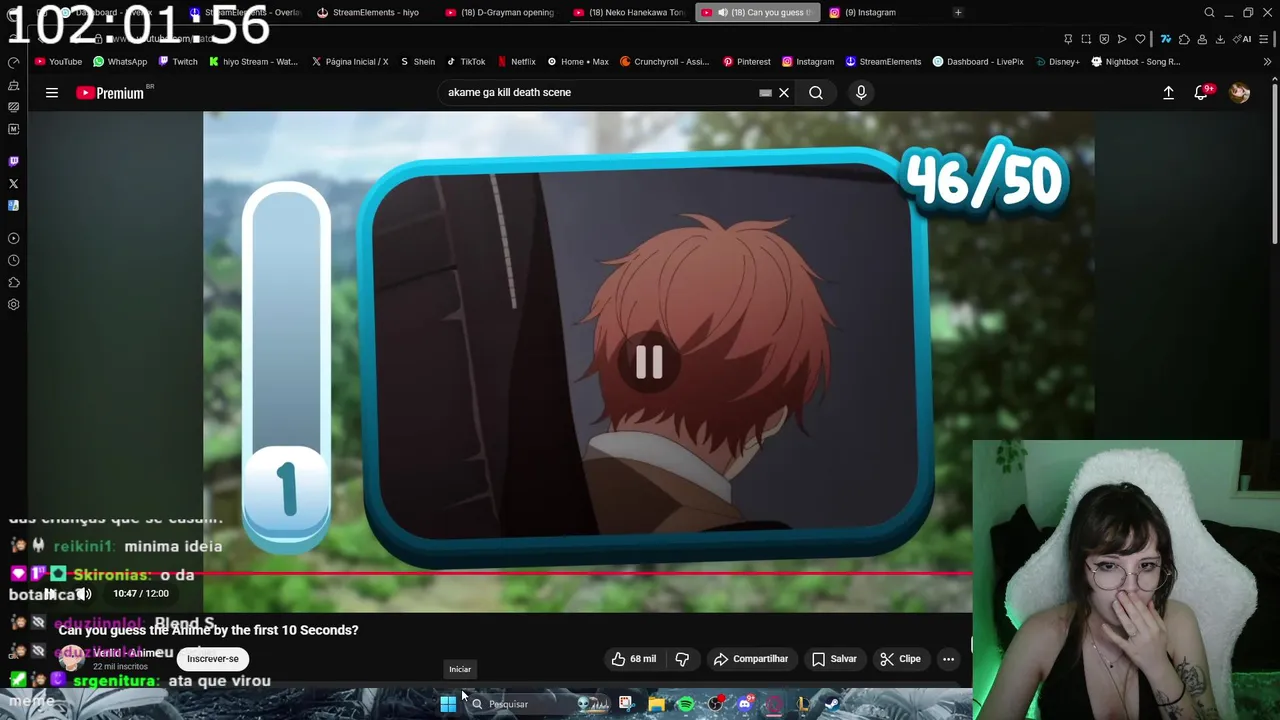The height and width of the screenshot is (720, 1280).
Task: Open the WhatsApp bookmark
Action: pos(120,62)
